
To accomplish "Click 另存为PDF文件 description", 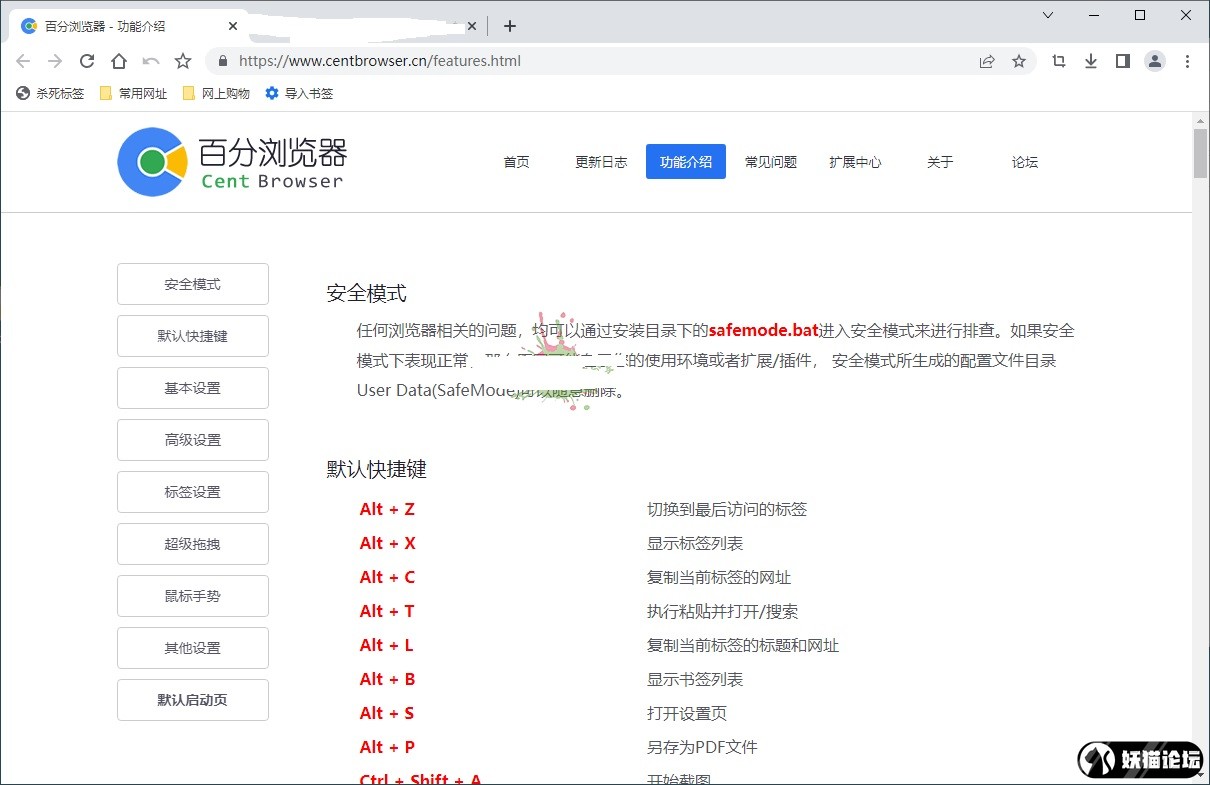I will [702, 747].
